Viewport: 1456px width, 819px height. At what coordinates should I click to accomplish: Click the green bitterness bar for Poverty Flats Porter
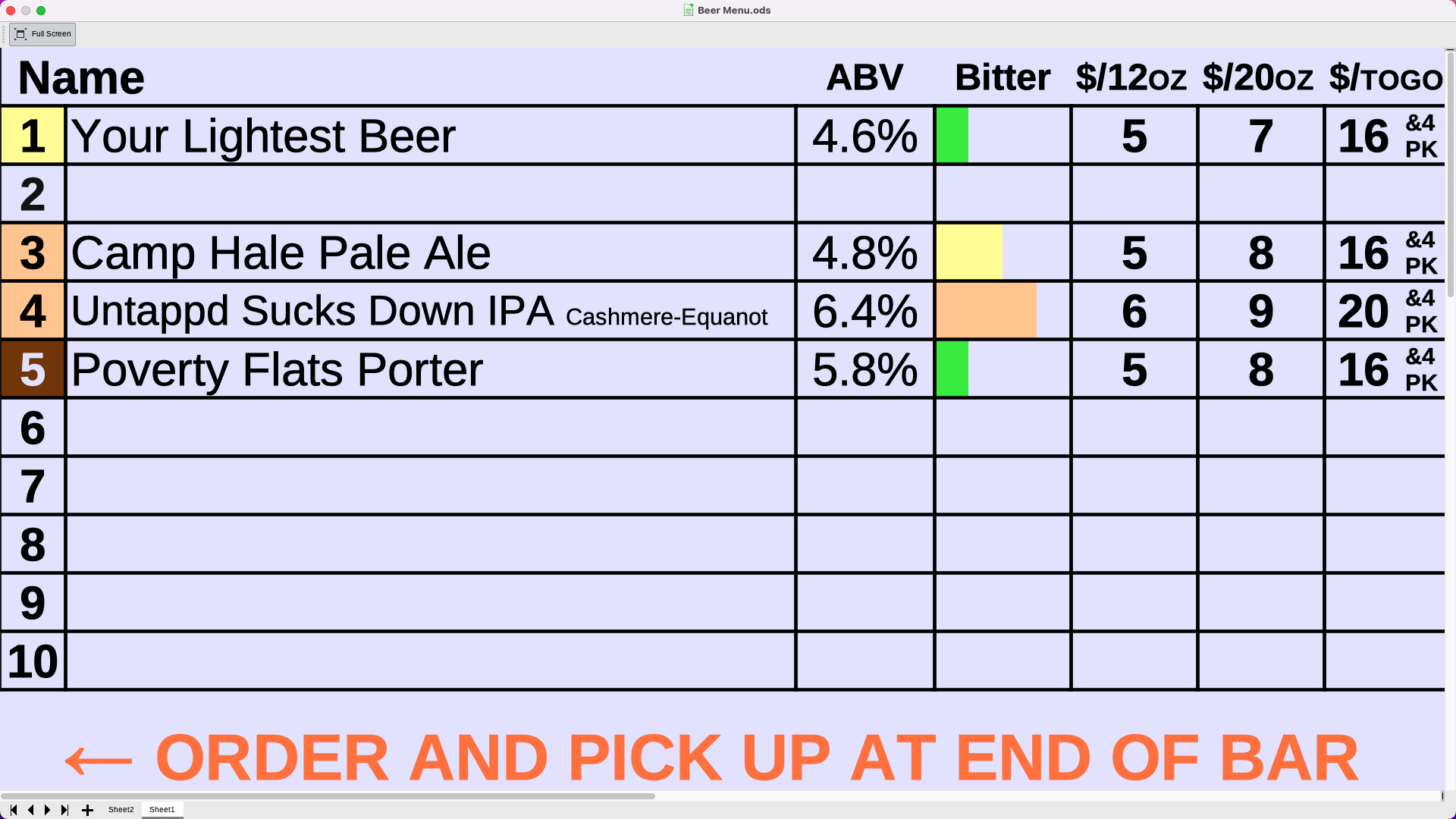(952, 369)
